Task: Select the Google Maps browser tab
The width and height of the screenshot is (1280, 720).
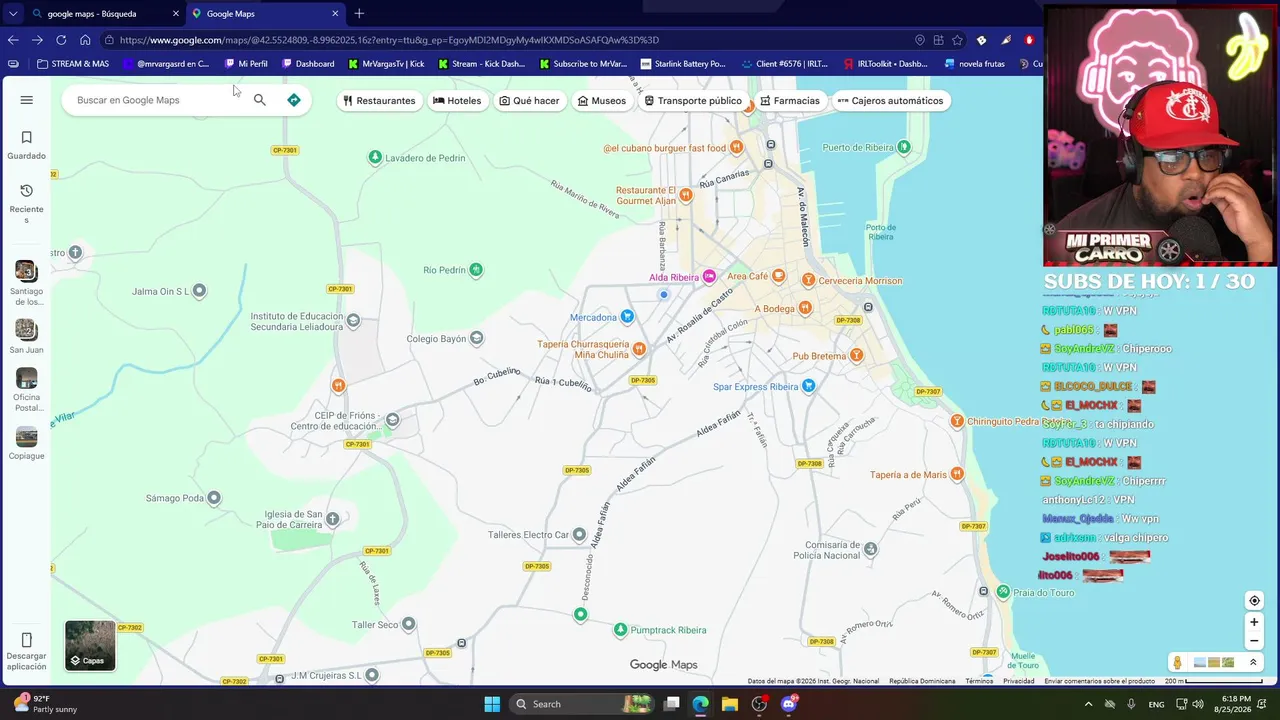Action: click(265, 14)
